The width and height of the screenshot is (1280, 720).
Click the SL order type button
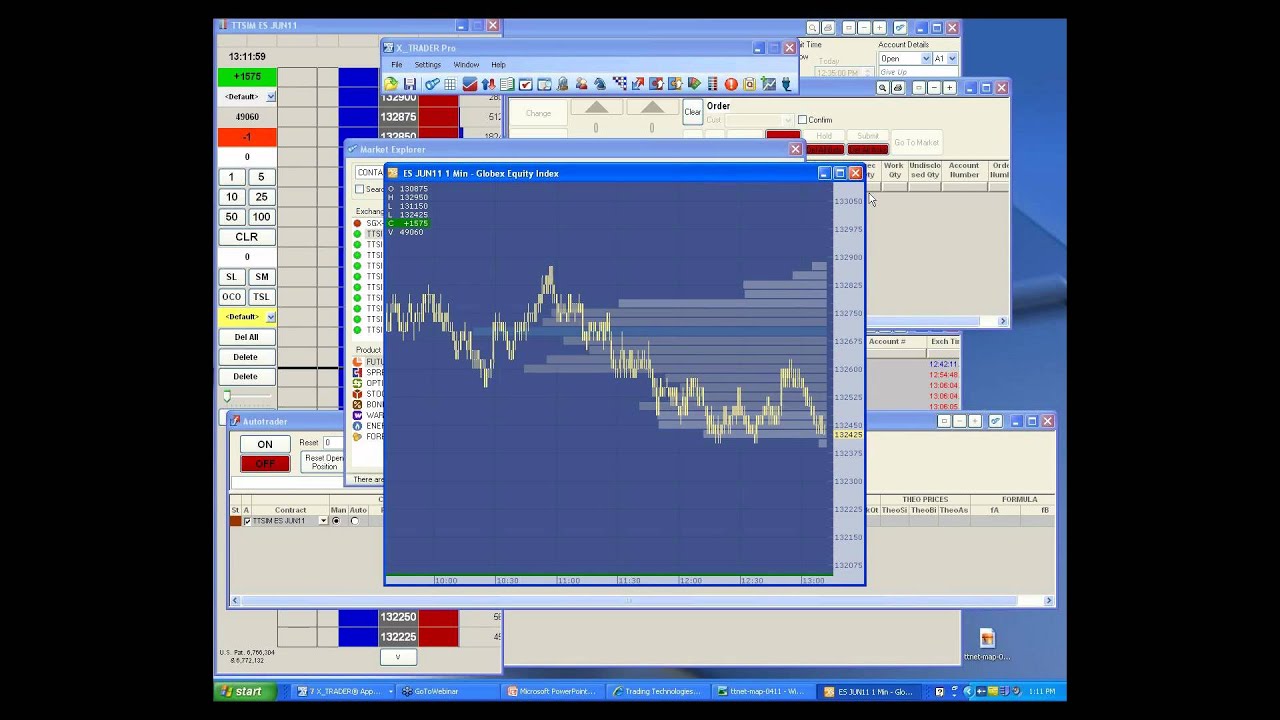point(231,277)
